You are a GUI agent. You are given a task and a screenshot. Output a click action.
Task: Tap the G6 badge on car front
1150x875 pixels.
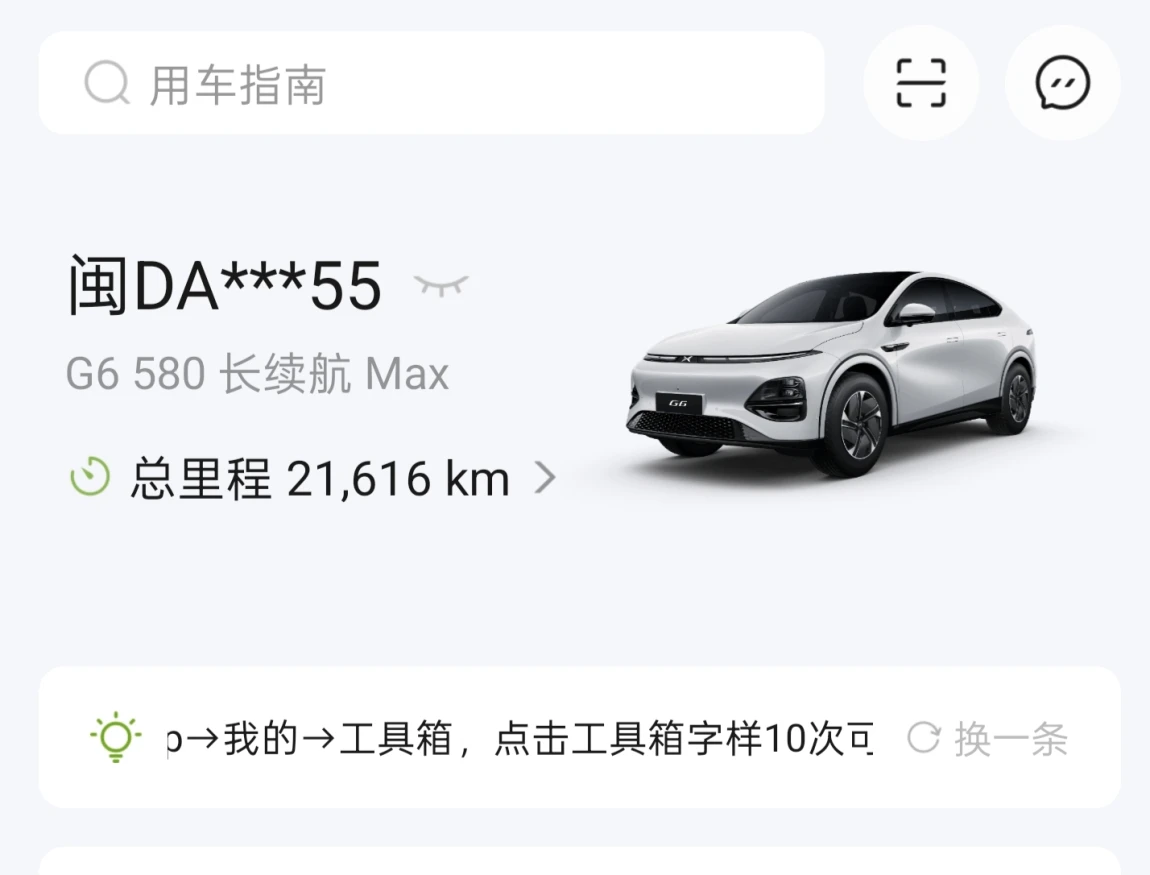(x=678, y=403)
